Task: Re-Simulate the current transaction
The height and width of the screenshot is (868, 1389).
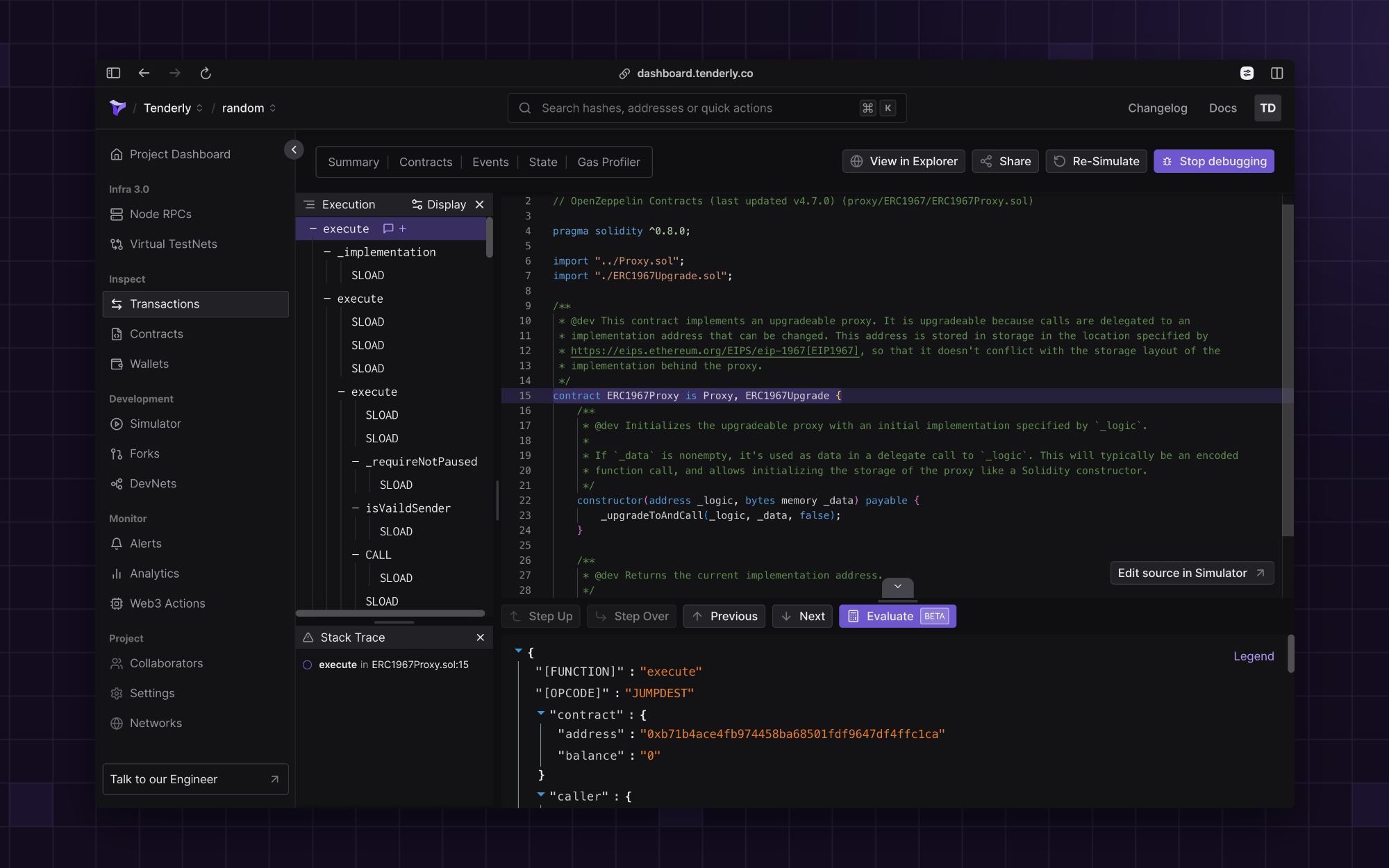Action: click(1096, 161)
